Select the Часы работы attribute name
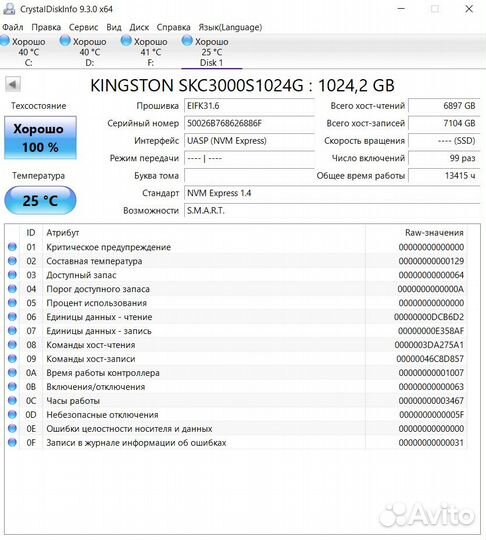This screenshot has height=540, width=486. 73,401
